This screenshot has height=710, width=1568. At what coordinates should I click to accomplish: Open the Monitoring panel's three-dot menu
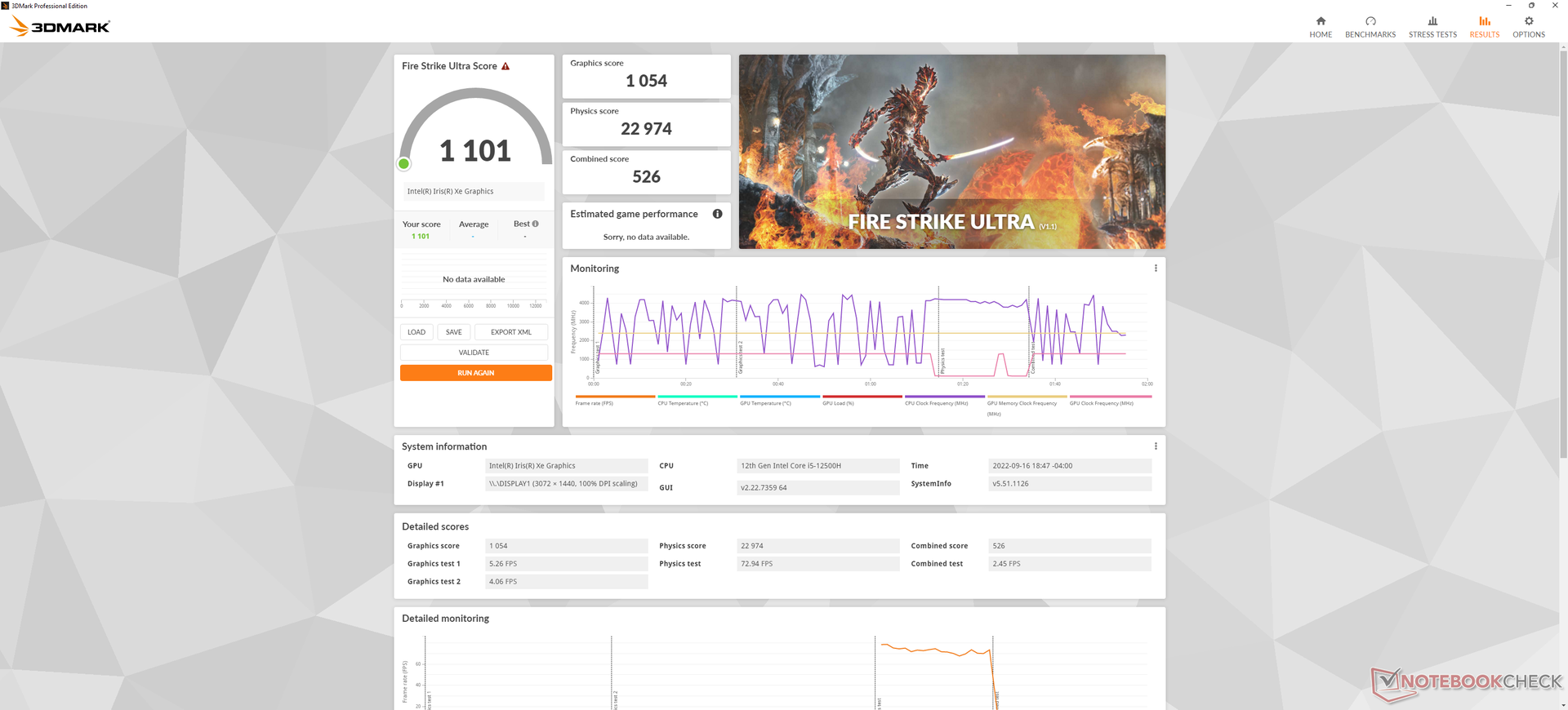point(1156,268)
